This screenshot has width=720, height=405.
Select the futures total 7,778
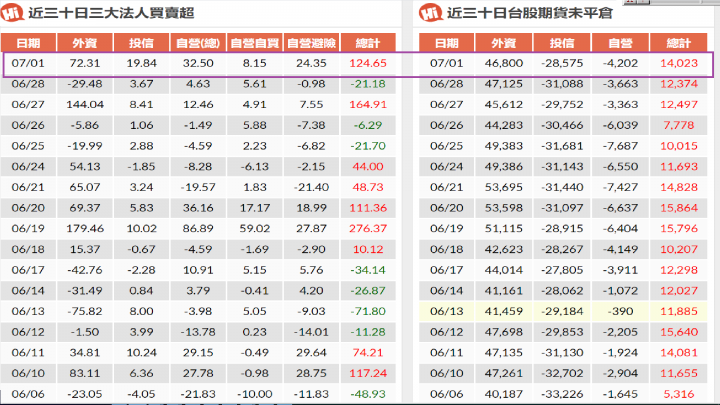point(679,125)
